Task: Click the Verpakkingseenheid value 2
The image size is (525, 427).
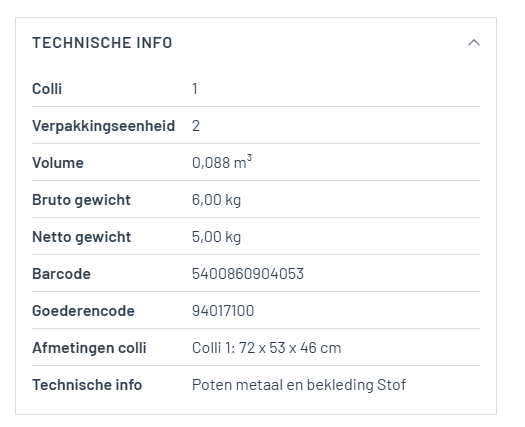Action: point(196,126)
